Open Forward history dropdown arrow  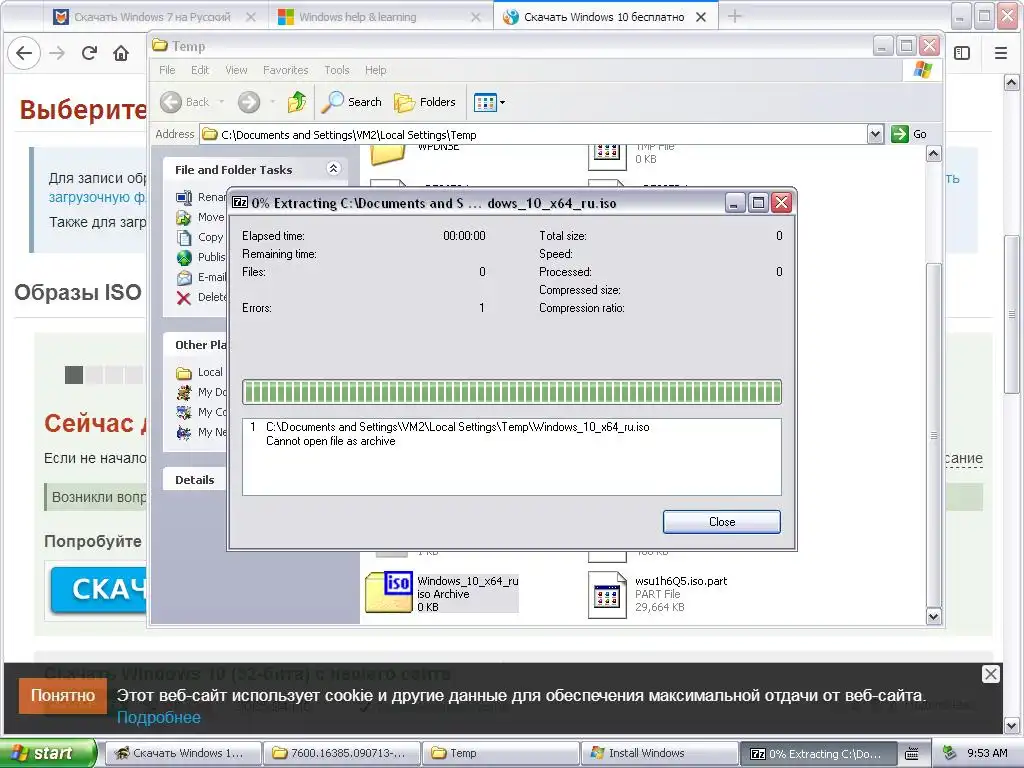click(x=272, y=102)
